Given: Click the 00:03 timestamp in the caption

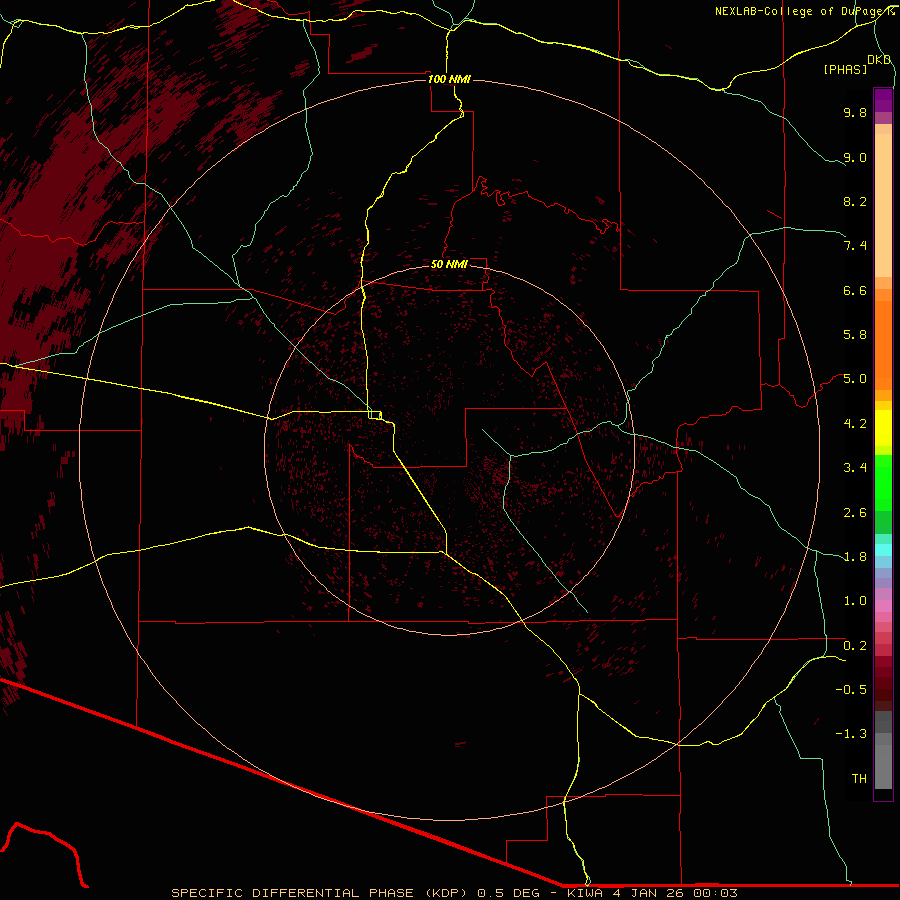Looking at the screenshot, I should point(715,893).
